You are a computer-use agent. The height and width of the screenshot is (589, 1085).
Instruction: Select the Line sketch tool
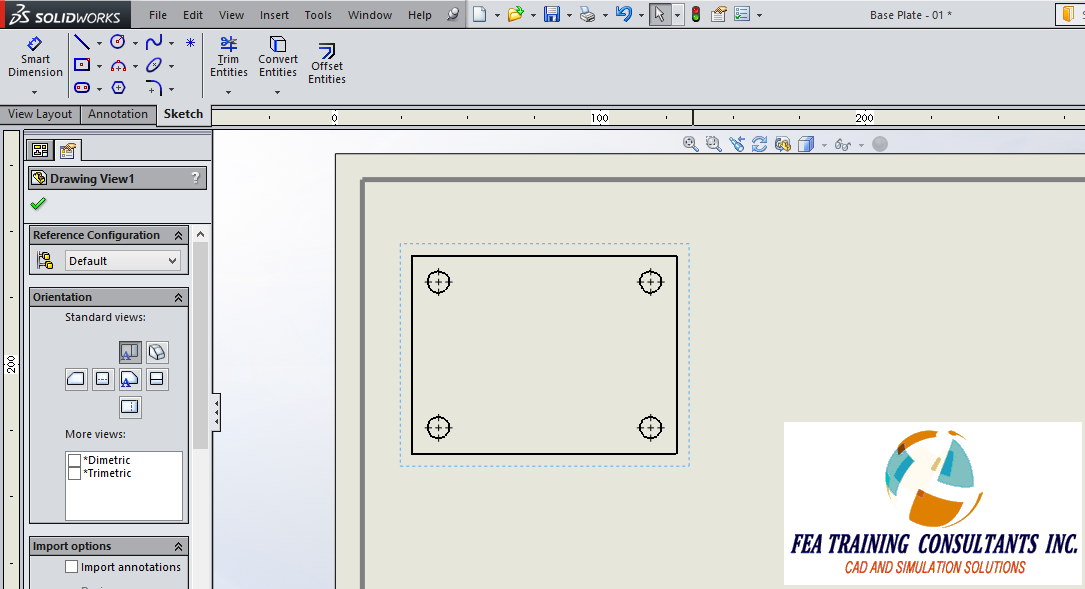[x=80, y=42]
